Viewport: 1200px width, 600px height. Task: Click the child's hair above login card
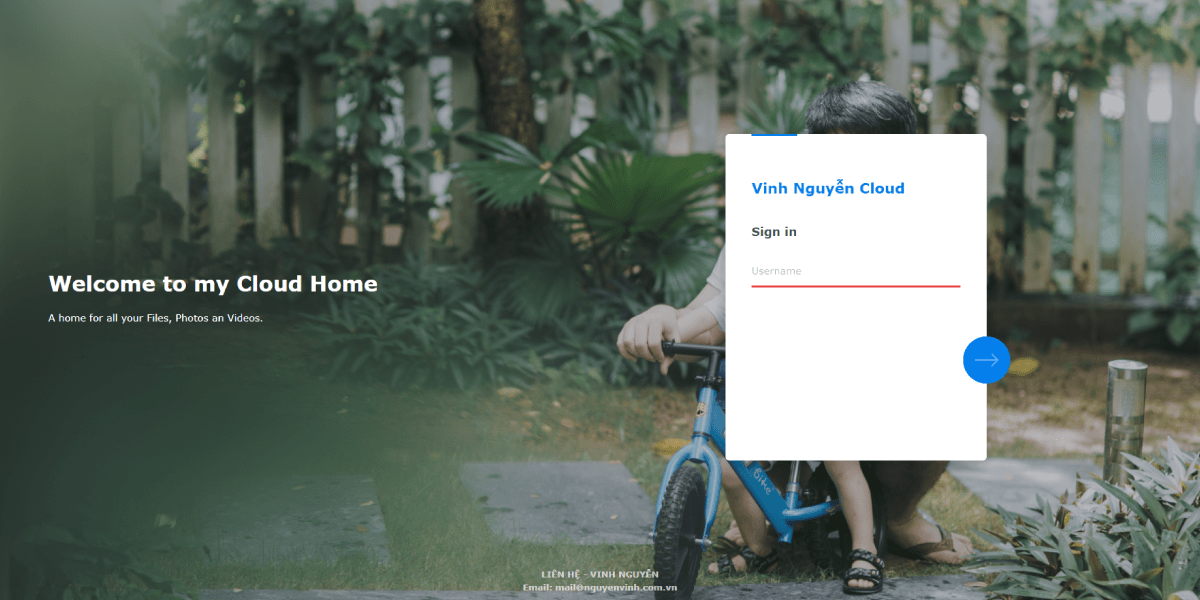coord(860,108)
